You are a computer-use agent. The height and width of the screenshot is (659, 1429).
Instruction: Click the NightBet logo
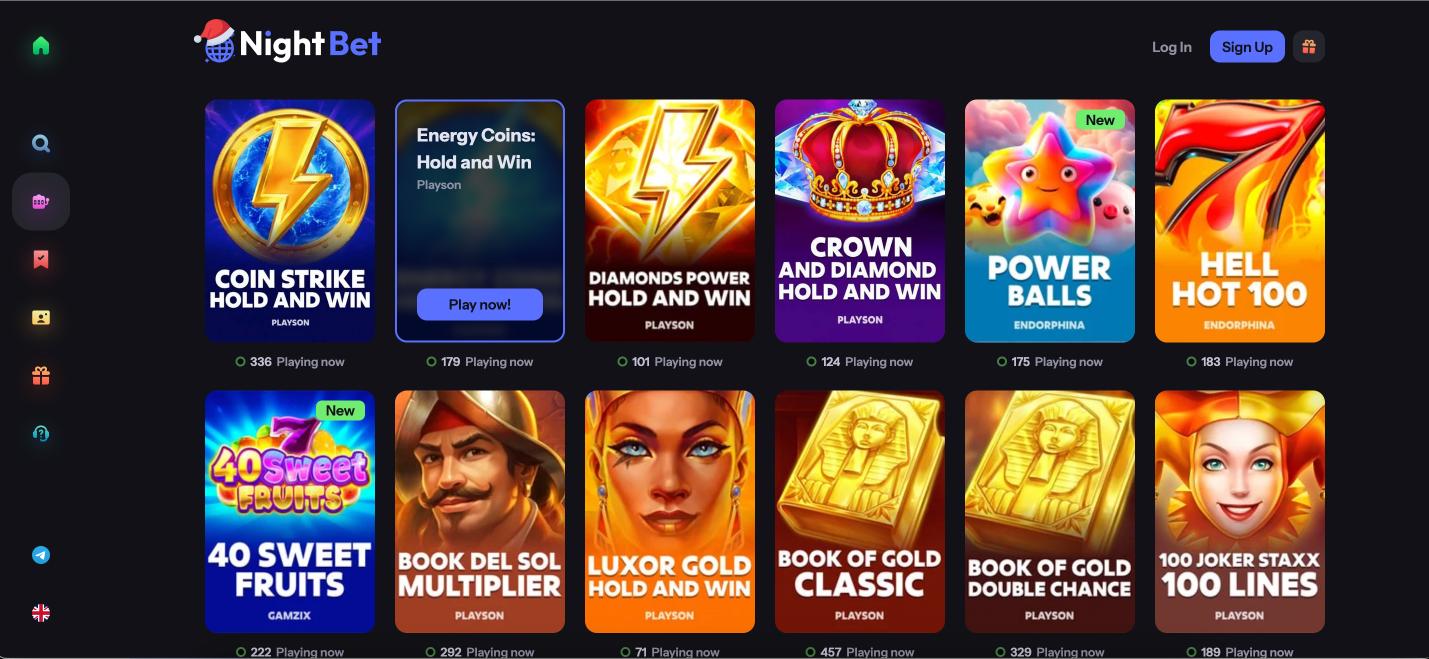(x=288, y=42)
